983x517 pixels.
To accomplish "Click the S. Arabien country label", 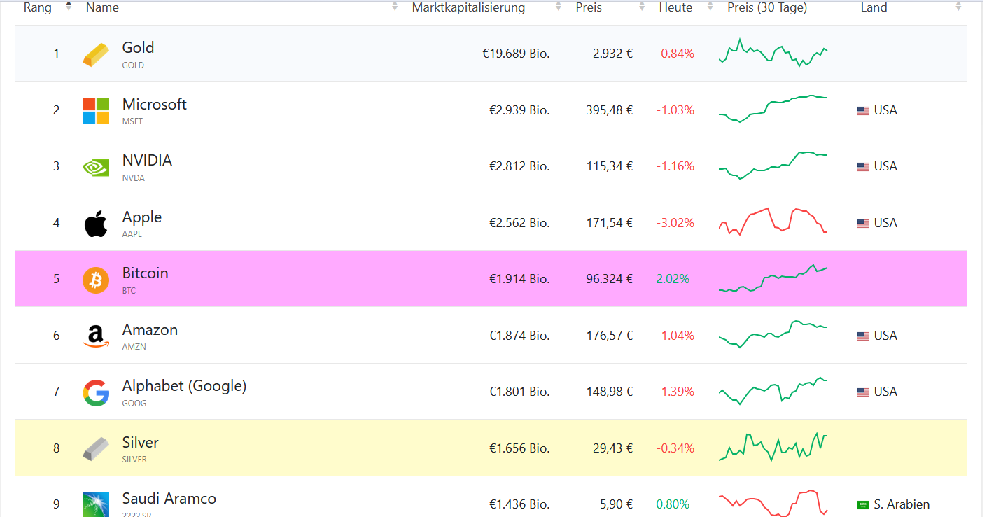I will point(902,504).
